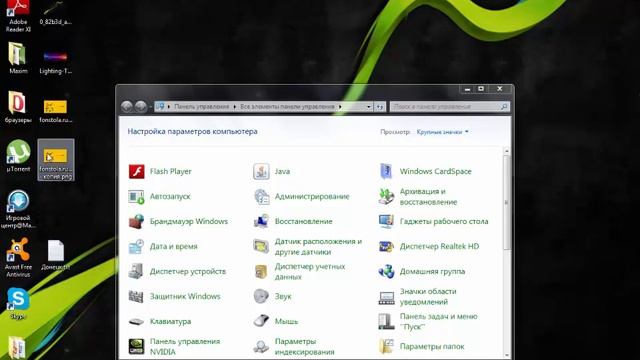The image size is (640, 360).
Task: Click the Датчик расположения icon
Action: pos(261,247)
